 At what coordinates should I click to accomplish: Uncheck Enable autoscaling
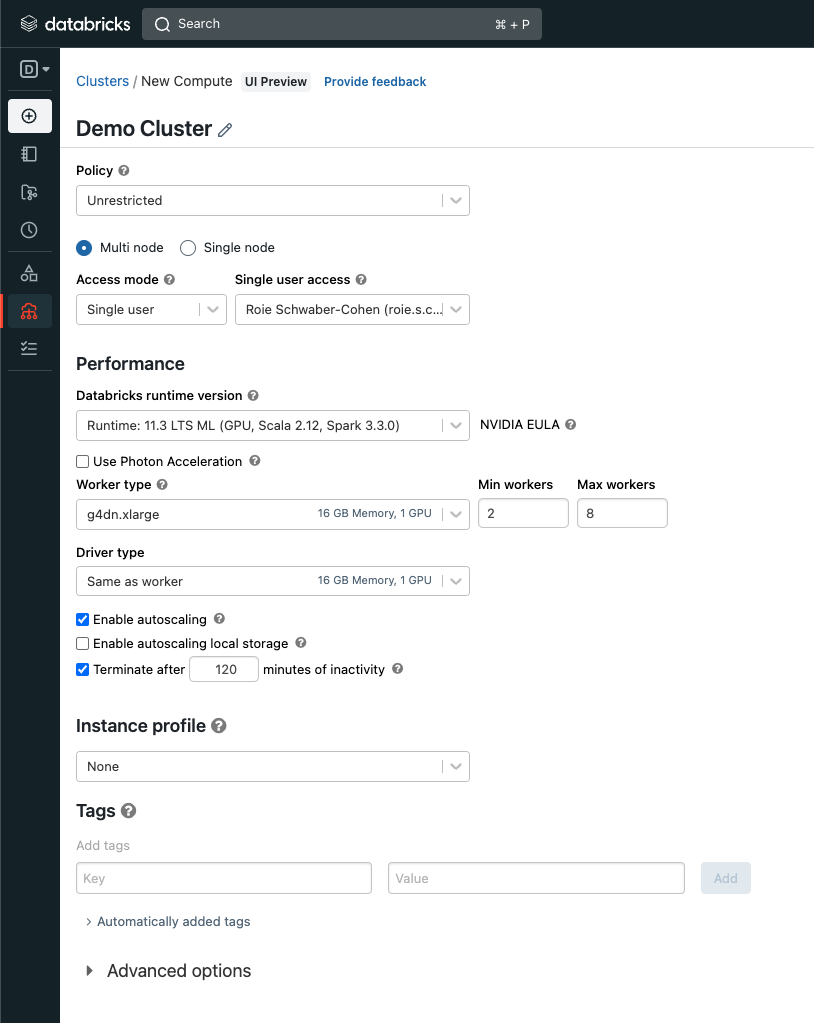point(83,619)
